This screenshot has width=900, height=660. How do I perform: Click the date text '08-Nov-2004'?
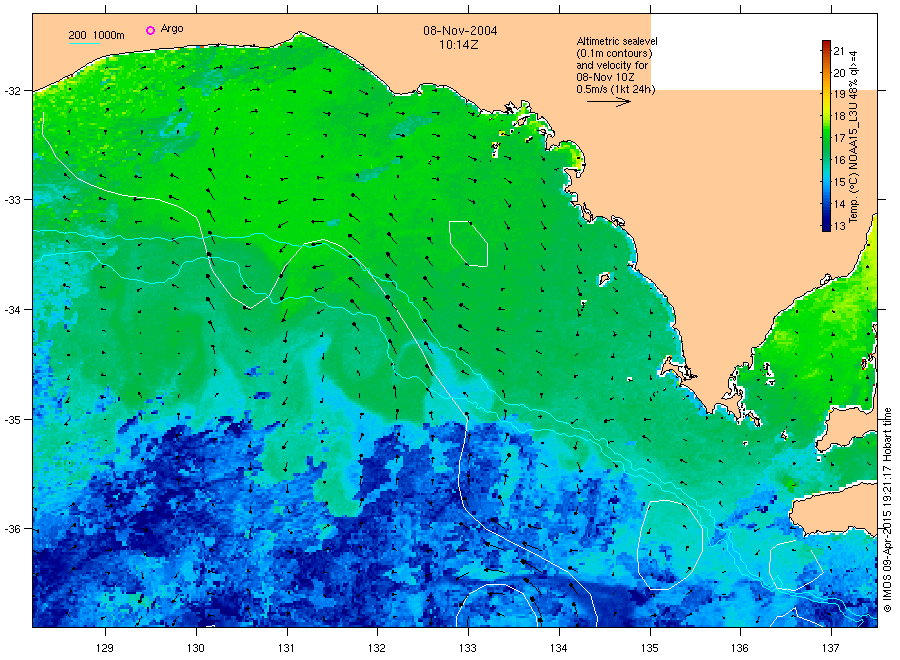(x=460, y=31)
